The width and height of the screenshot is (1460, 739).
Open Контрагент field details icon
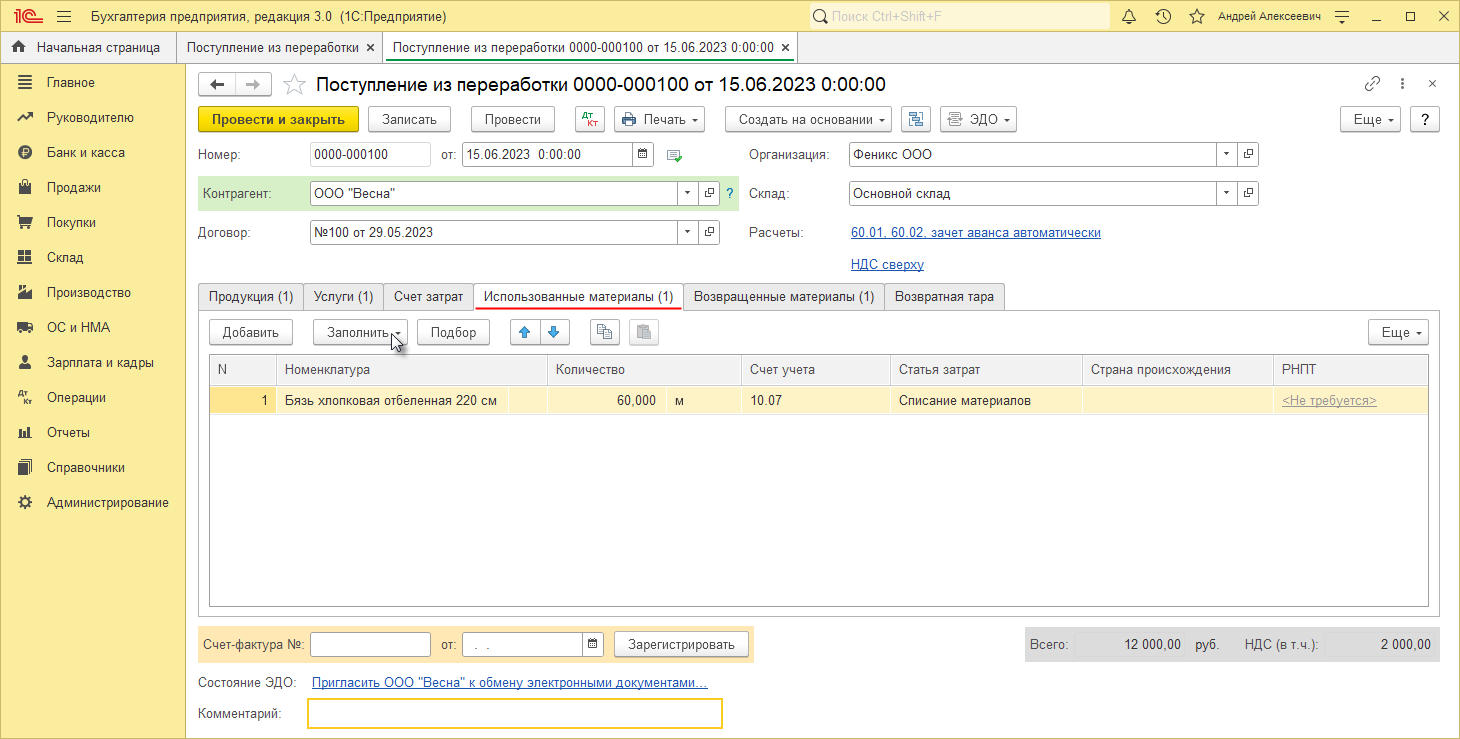pos(709,194)
